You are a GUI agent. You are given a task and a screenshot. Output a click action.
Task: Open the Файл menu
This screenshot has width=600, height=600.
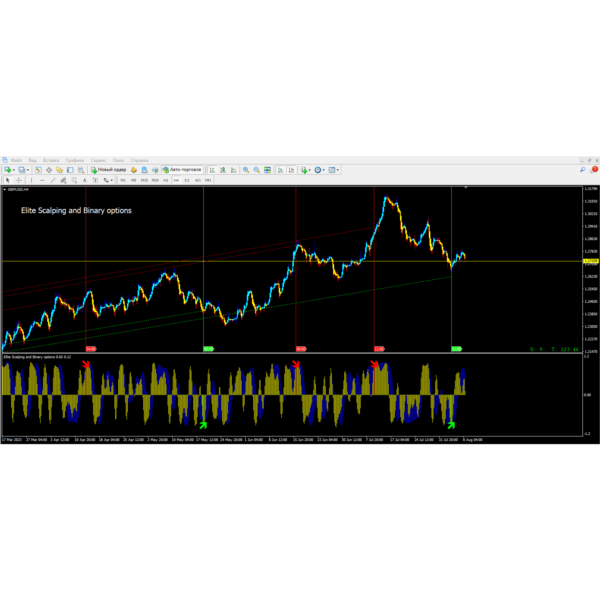point(16,160)
